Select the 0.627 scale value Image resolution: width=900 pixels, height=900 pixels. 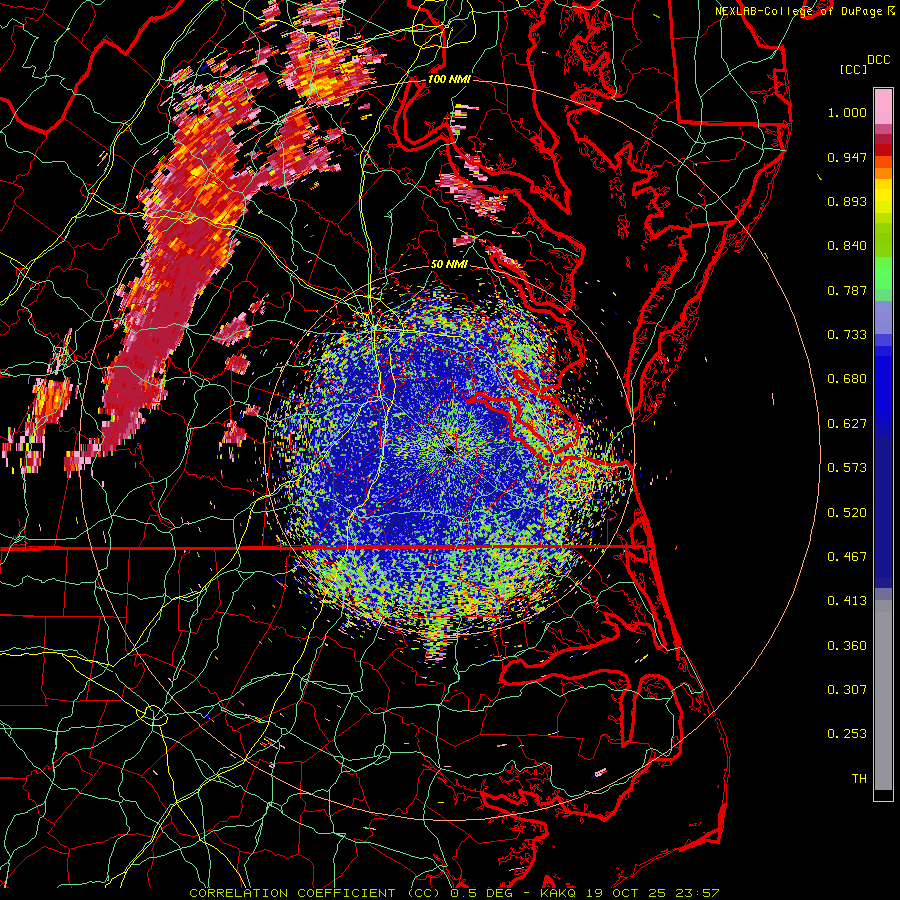click(x=847, y=424)
